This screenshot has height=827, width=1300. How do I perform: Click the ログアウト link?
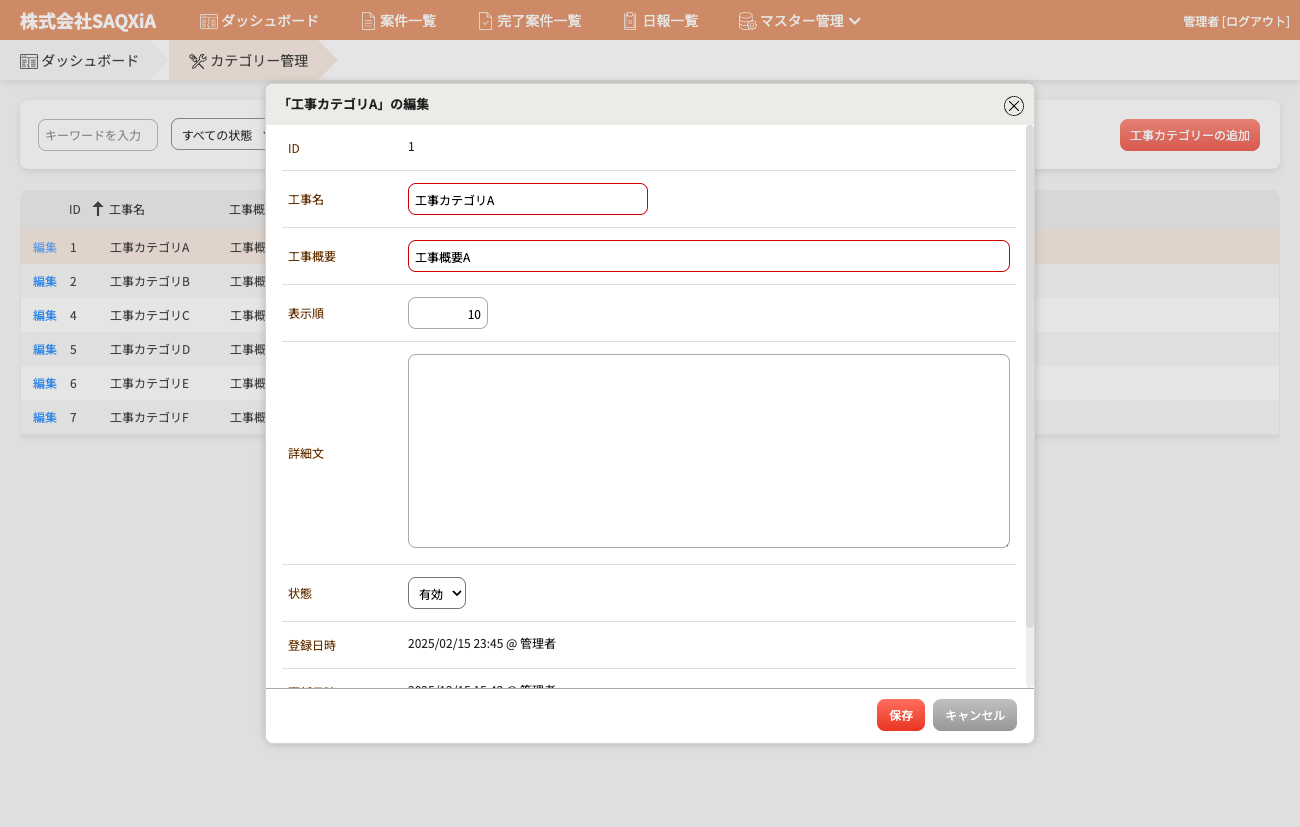pyautogui.click(x=1256, y=21)
